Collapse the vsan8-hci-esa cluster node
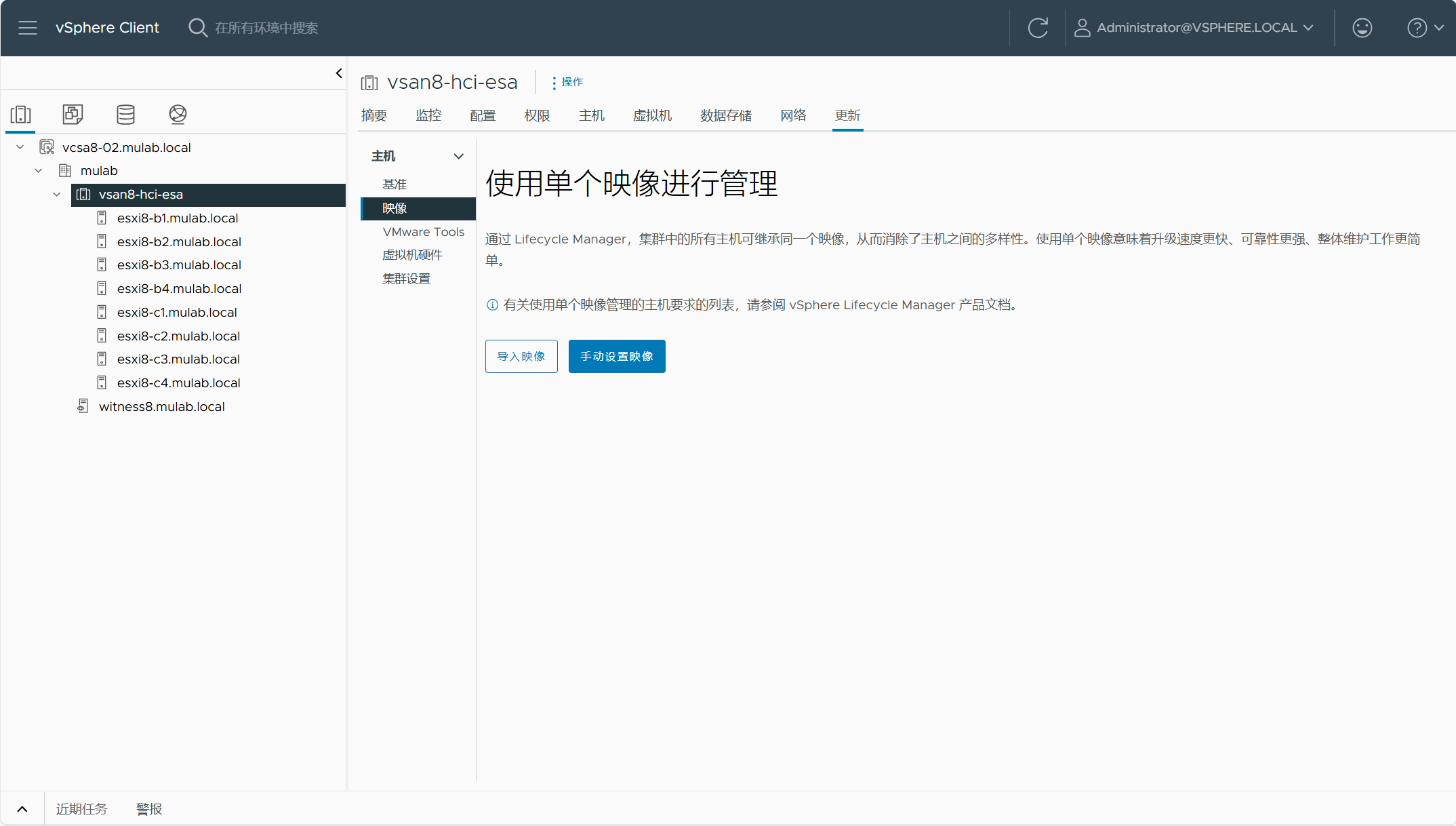Screen dimensions: 1456x826 pos(57,195)
